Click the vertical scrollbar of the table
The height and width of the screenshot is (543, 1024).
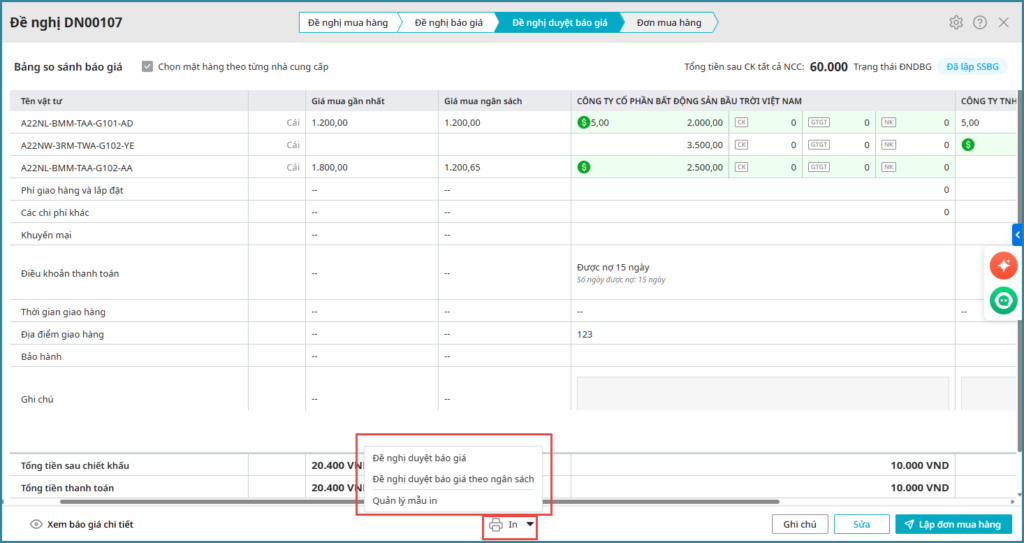click(x=1020, y=270)
